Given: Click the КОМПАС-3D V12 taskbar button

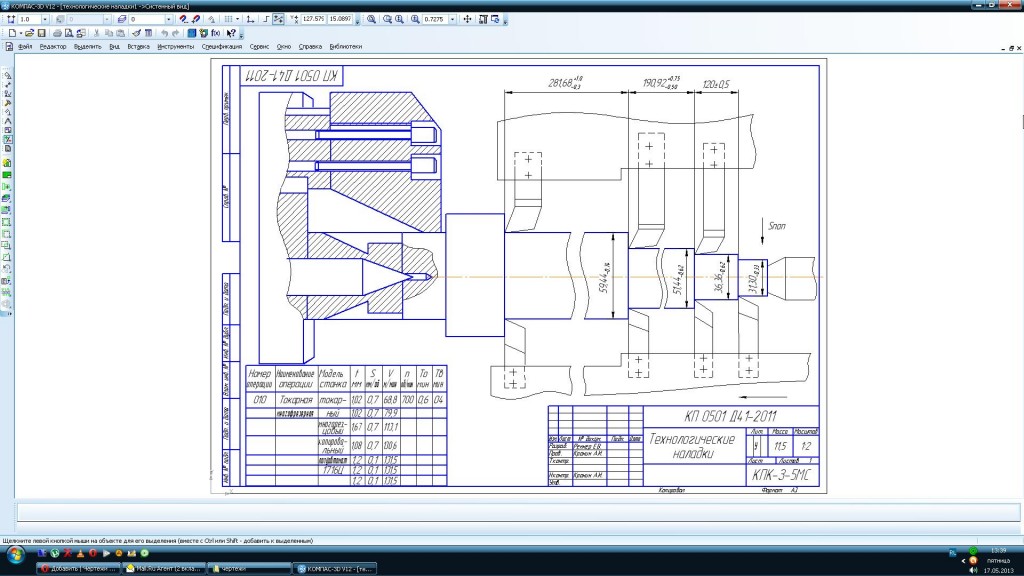Looking at the screenshot, I should point(335,569).
